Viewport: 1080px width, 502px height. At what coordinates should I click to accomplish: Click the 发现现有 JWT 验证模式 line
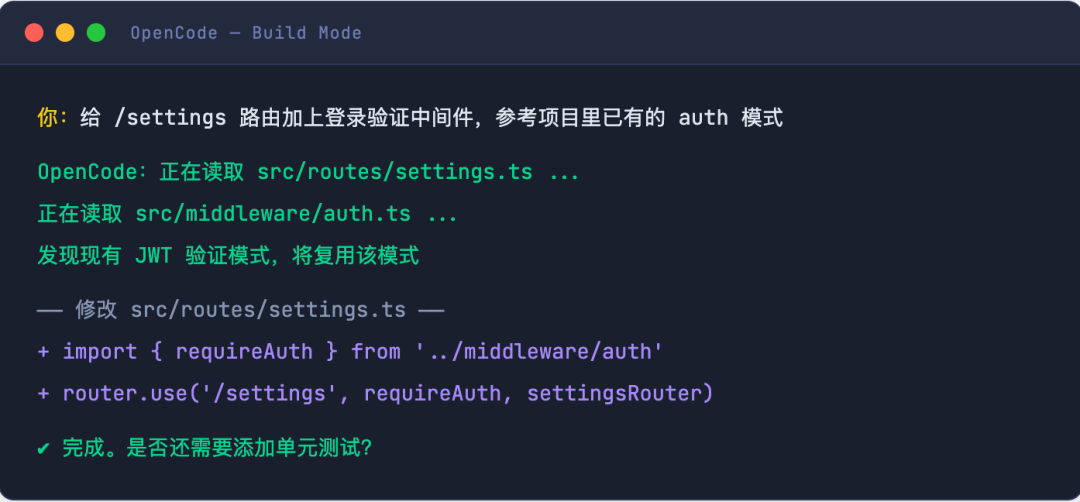tap(228, 256)
